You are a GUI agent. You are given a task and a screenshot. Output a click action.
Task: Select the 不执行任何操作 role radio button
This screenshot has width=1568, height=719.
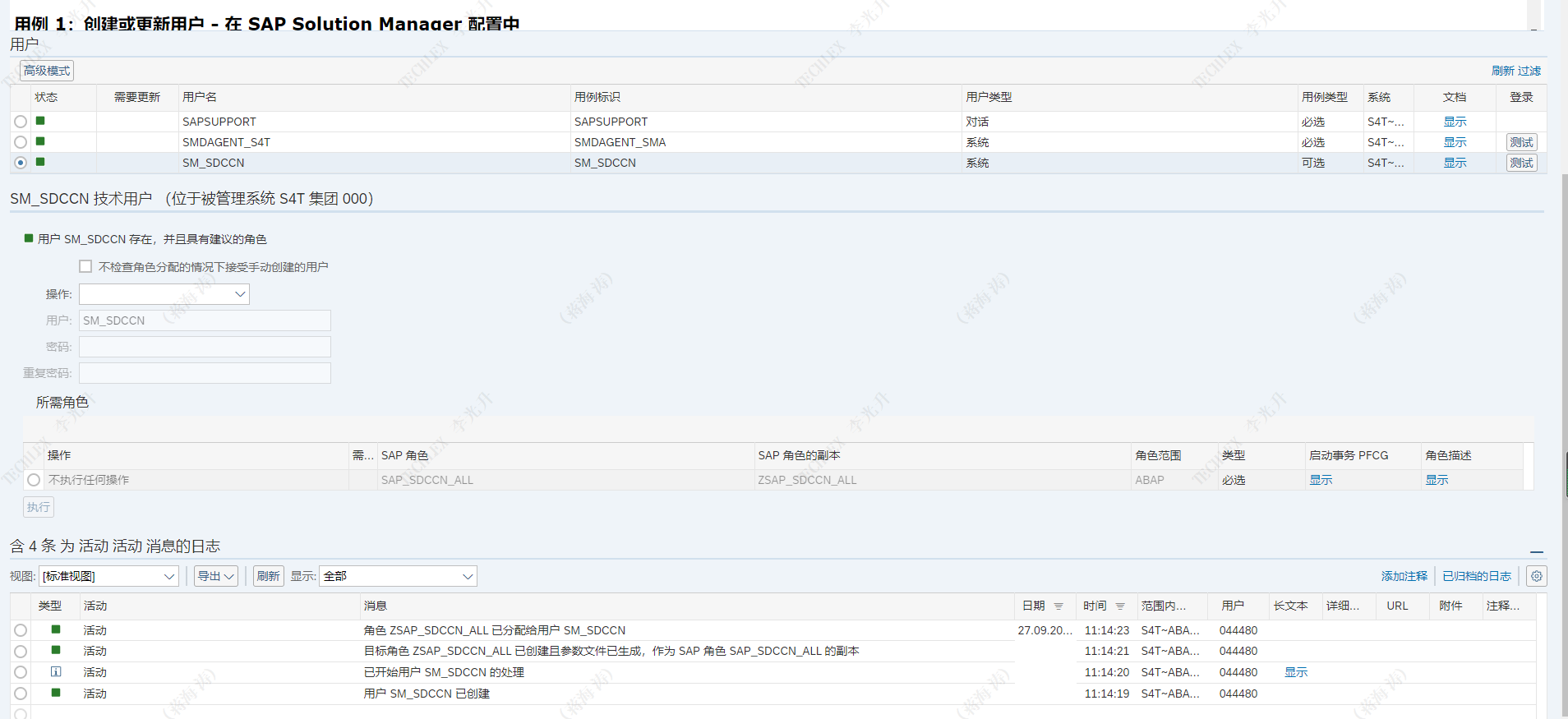point(34,480)
